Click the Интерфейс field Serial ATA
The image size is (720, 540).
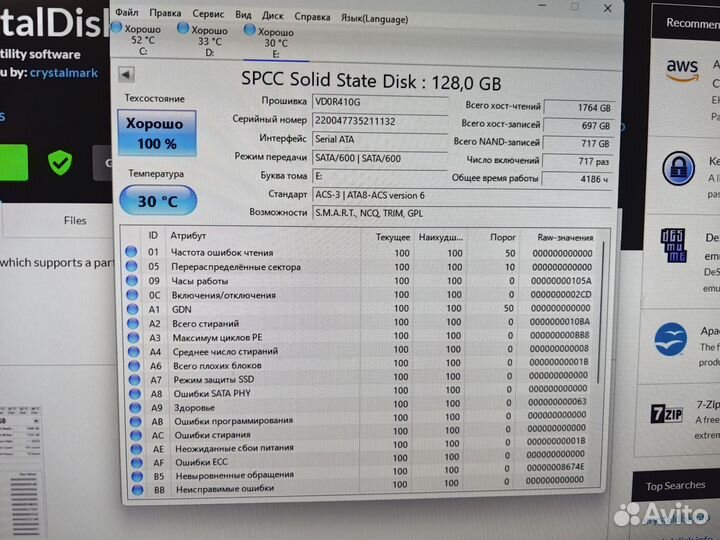(x=380, y=139)
